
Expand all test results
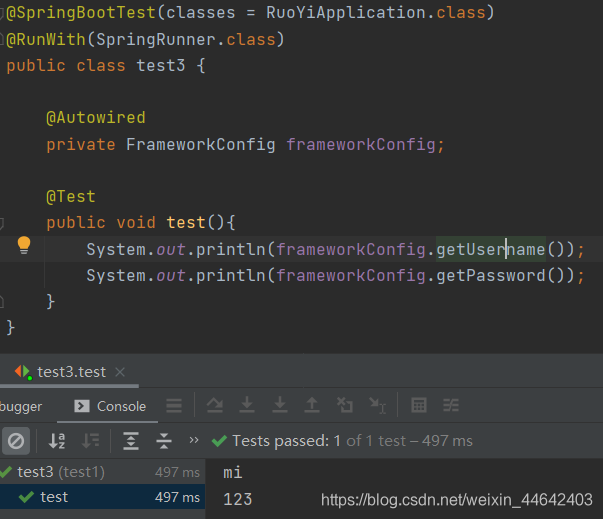coord(131,441)
